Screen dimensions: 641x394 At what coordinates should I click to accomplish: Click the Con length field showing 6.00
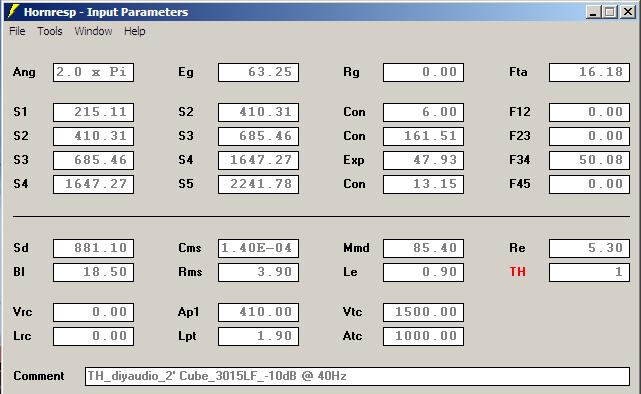tap(423, 112)
